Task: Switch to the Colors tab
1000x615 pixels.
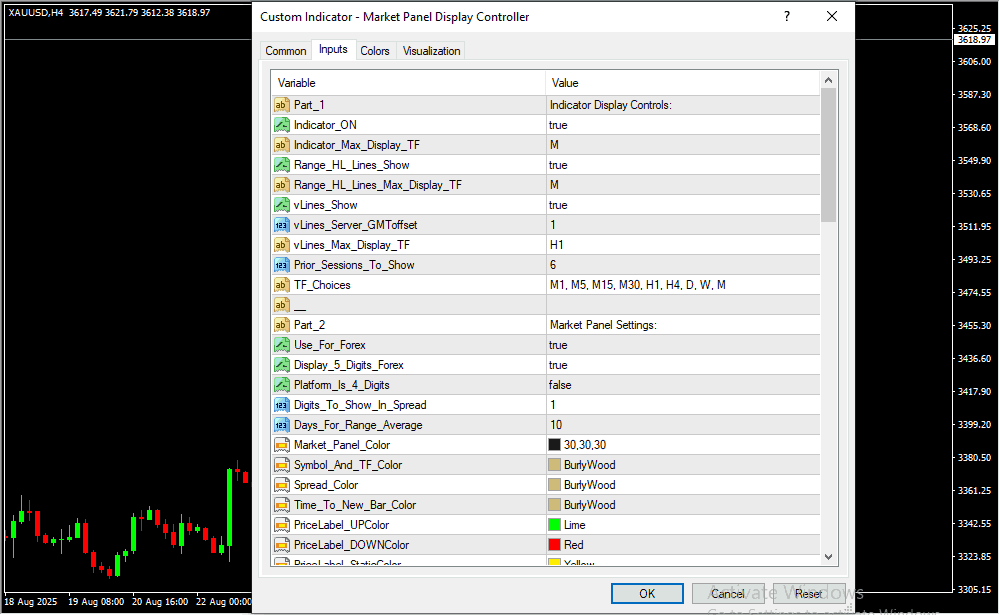Action: pyautogui.click(x=375, y=51)
